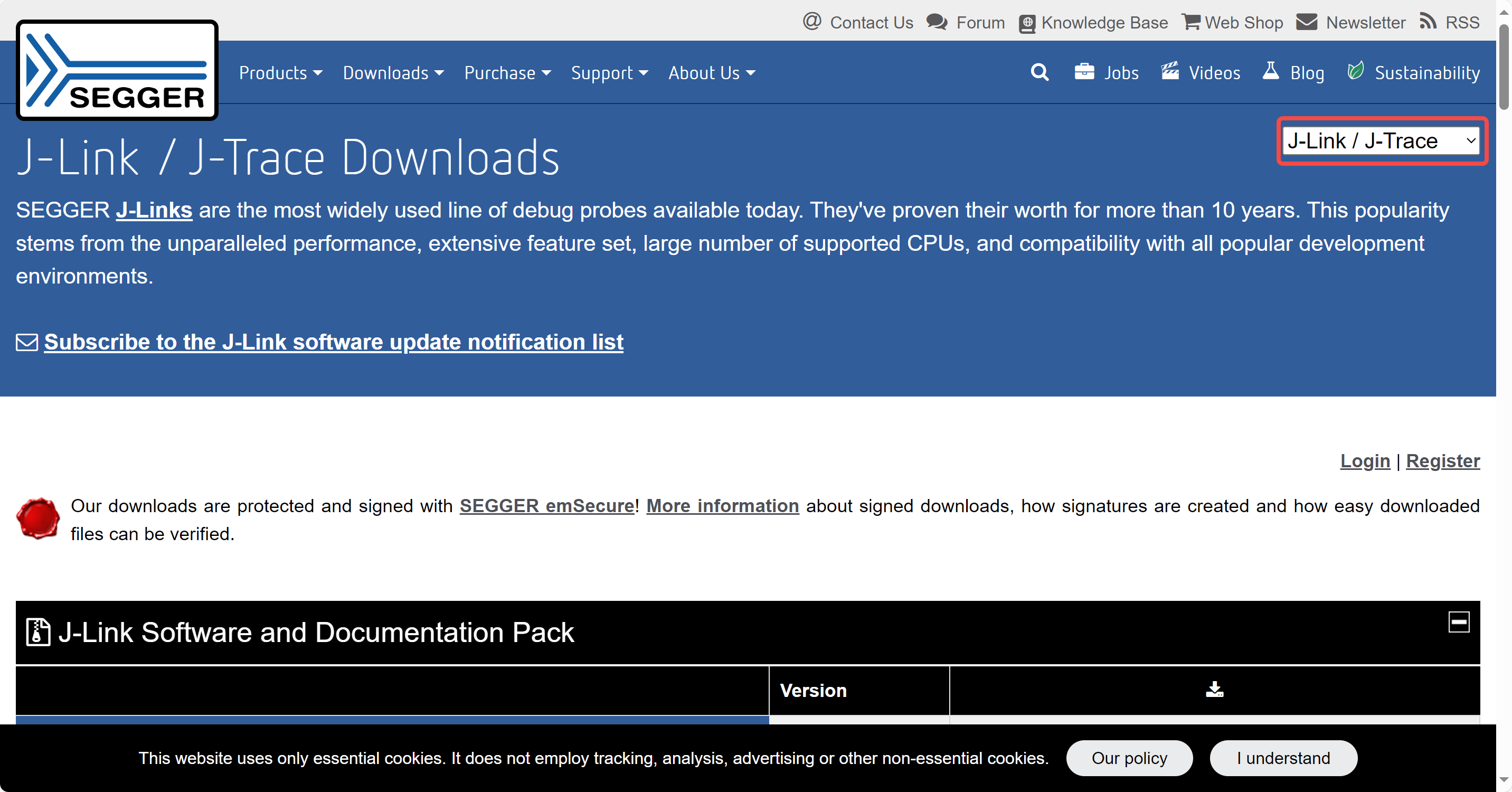Click the page vertical scrollbar thumb
Screen dimensions: 1512x792
pos(1504,66)
